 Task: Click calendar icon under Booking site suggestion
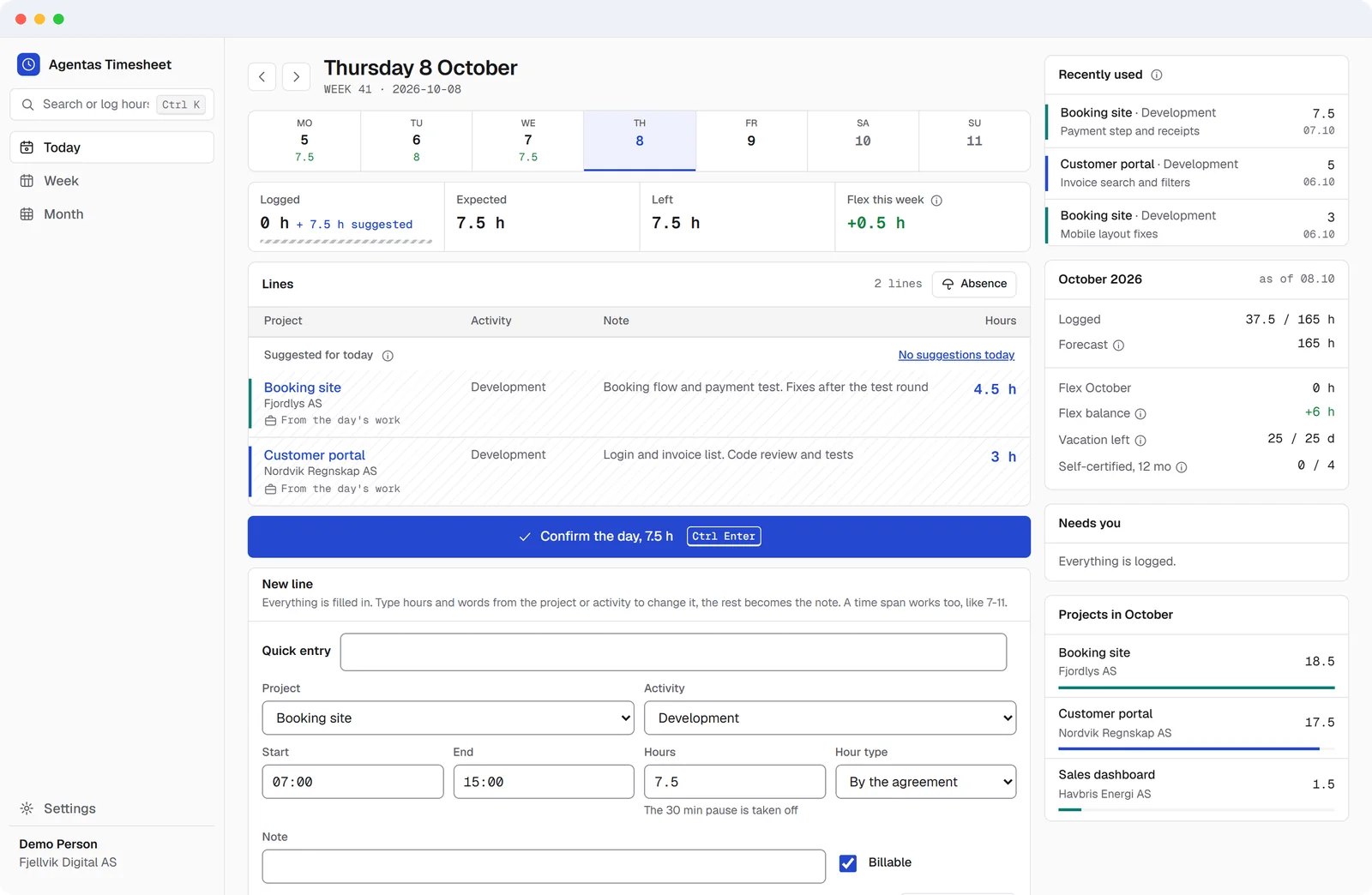click(270, 421)
